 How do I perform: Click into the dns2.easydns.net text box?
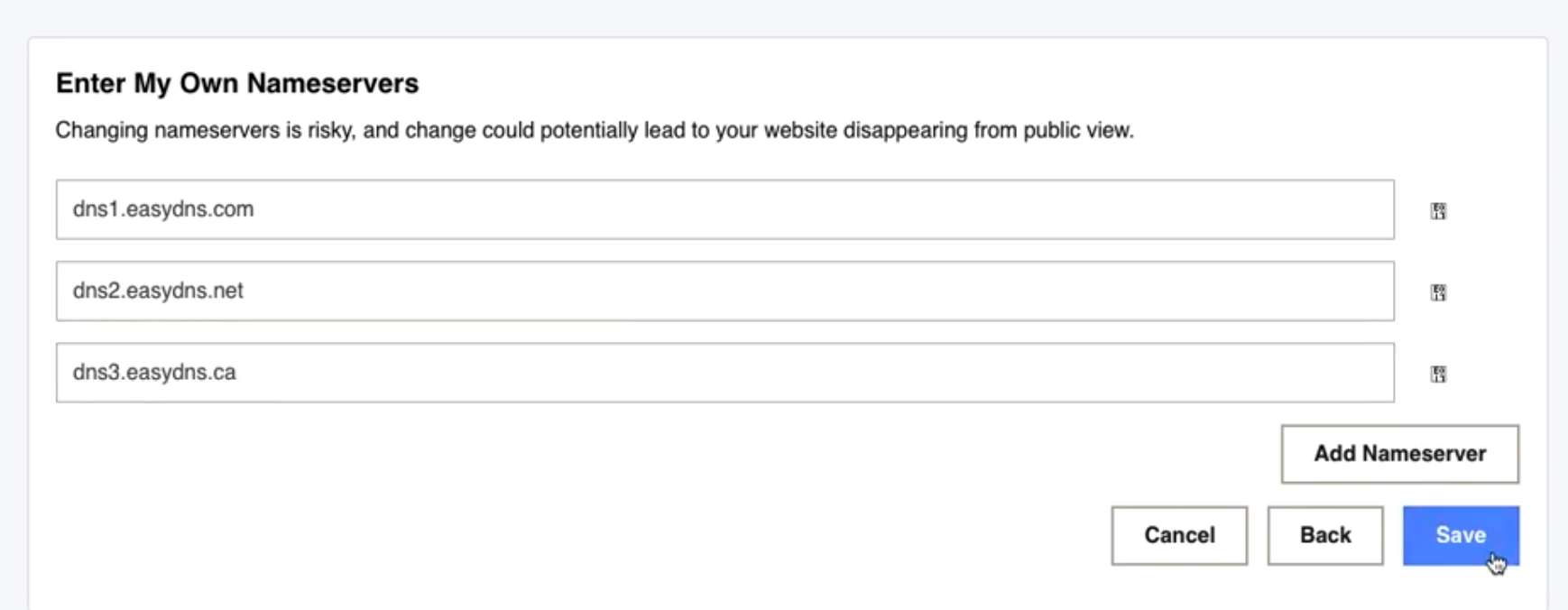click(724, 291)
